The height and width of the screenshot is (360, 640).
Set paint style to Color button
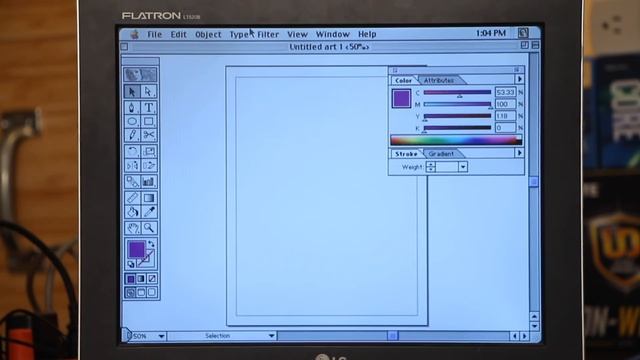pyautogui.click(x=130, y=279)
